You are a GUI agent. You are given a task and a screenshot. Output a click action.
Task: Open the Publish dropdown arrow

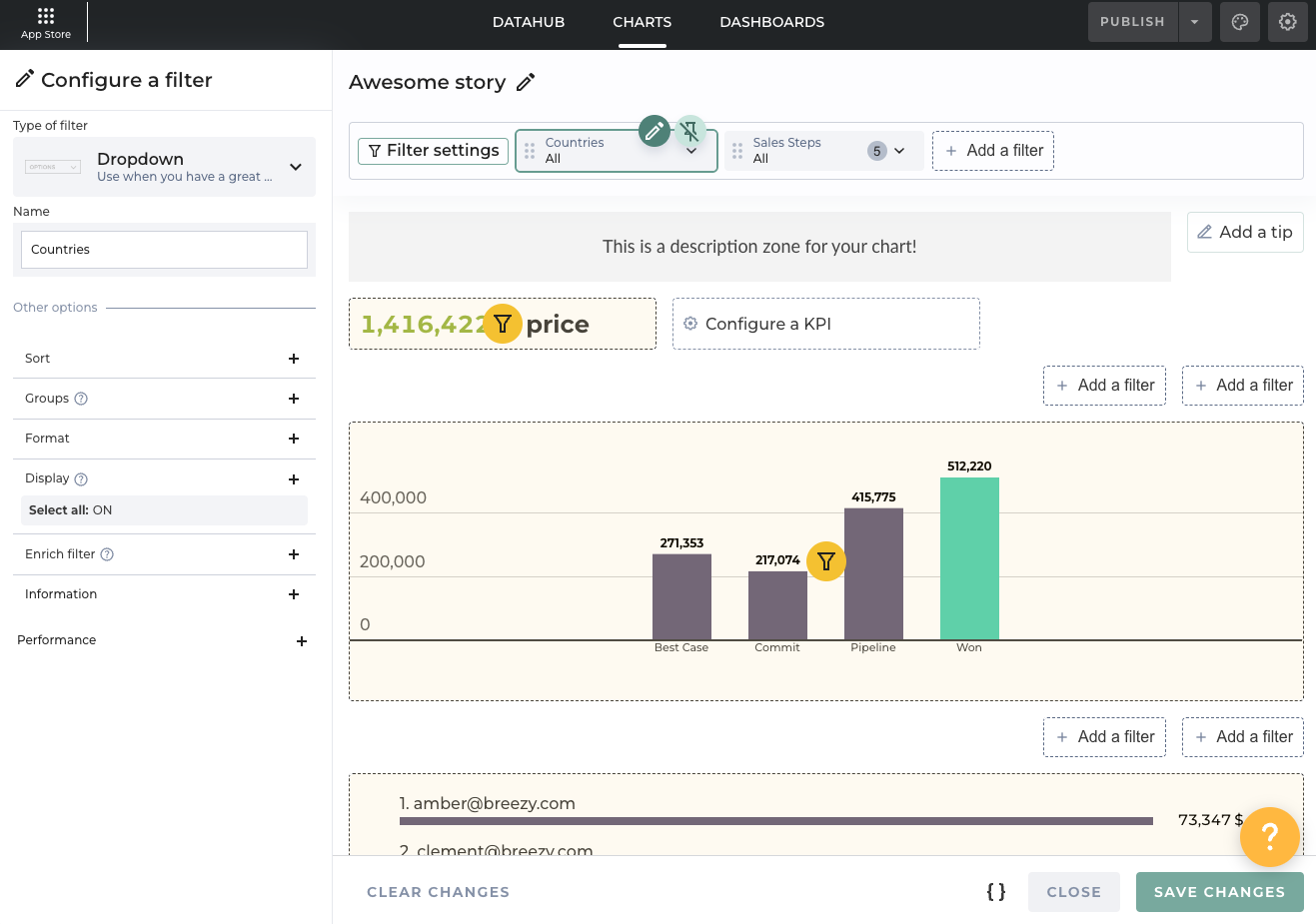coord(1195,22)
